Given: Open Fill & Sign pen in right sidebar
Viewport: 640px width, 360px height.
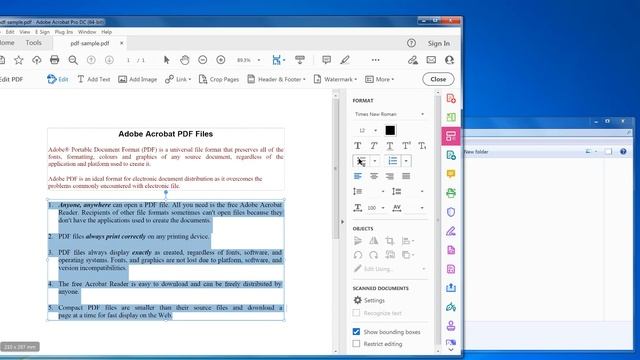Looking at the screenshot, I should click(x=451, y=231).
